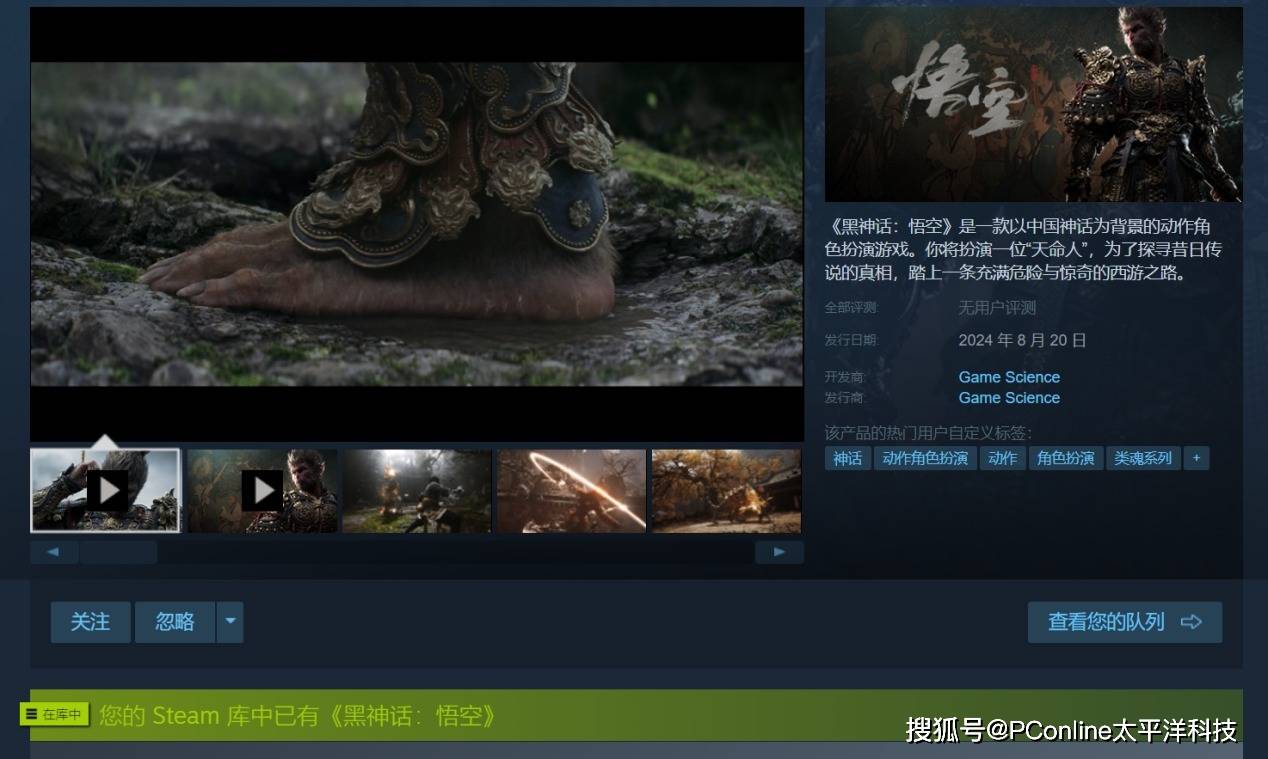Select the 动作角色扮演 tag

pos(925,458)
